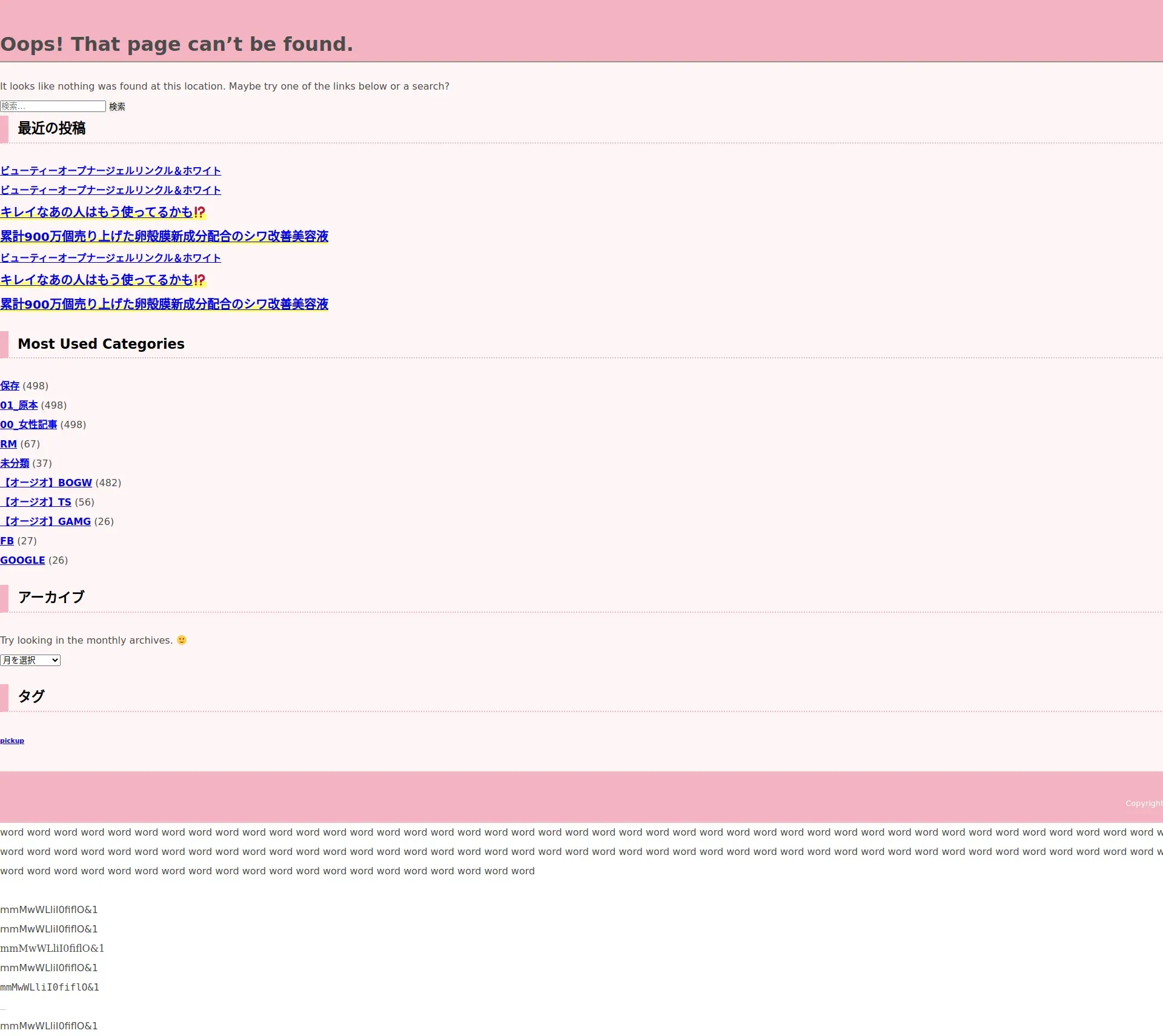
Task: Visit the GOOGLE category link
Action: [x=22, y=560]
